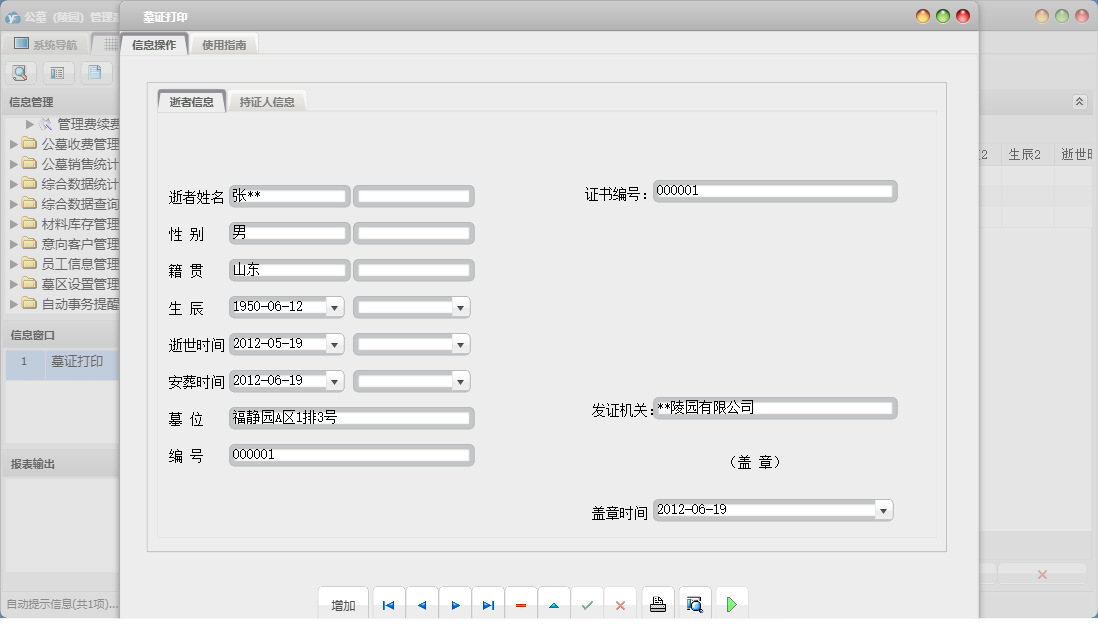The height and width of the screenshot is (625, 1098).
Task: Click the 增加 button
Action: (343, 605)
